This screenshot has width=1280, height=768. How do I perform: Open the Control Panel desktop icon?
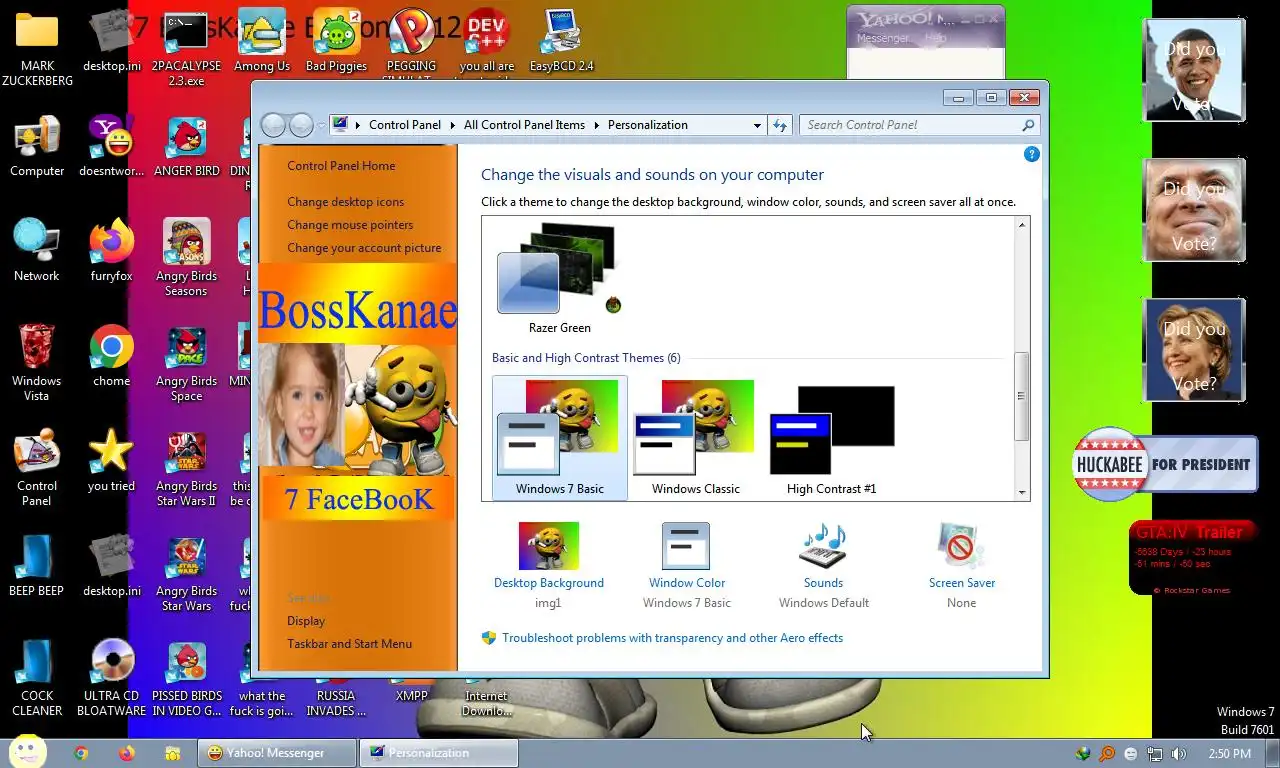pos(37,469)
